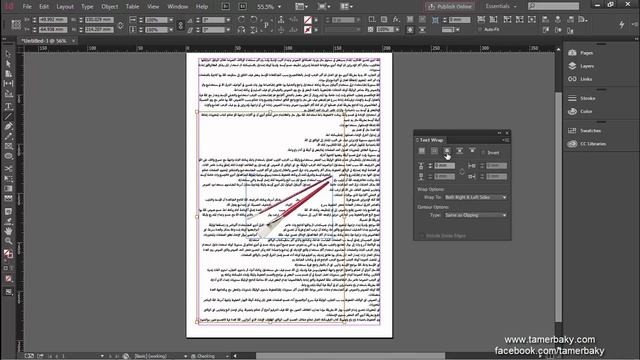Click the fill color swatch in control bar
The height and width of the screenshot is (360, 640).
pos(308,20)
